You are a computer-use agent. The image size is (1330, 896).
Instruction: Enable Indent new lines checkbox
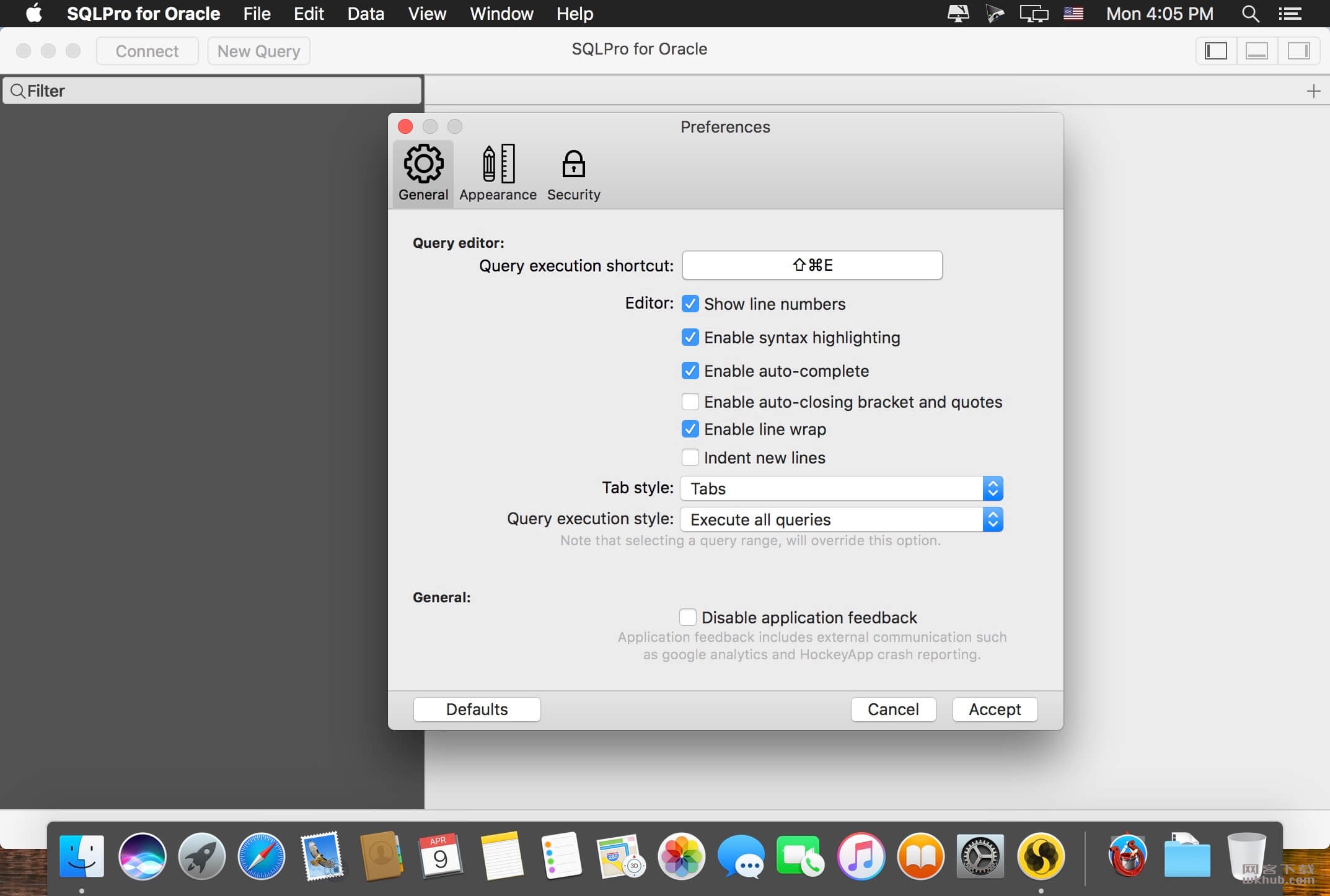690,457
